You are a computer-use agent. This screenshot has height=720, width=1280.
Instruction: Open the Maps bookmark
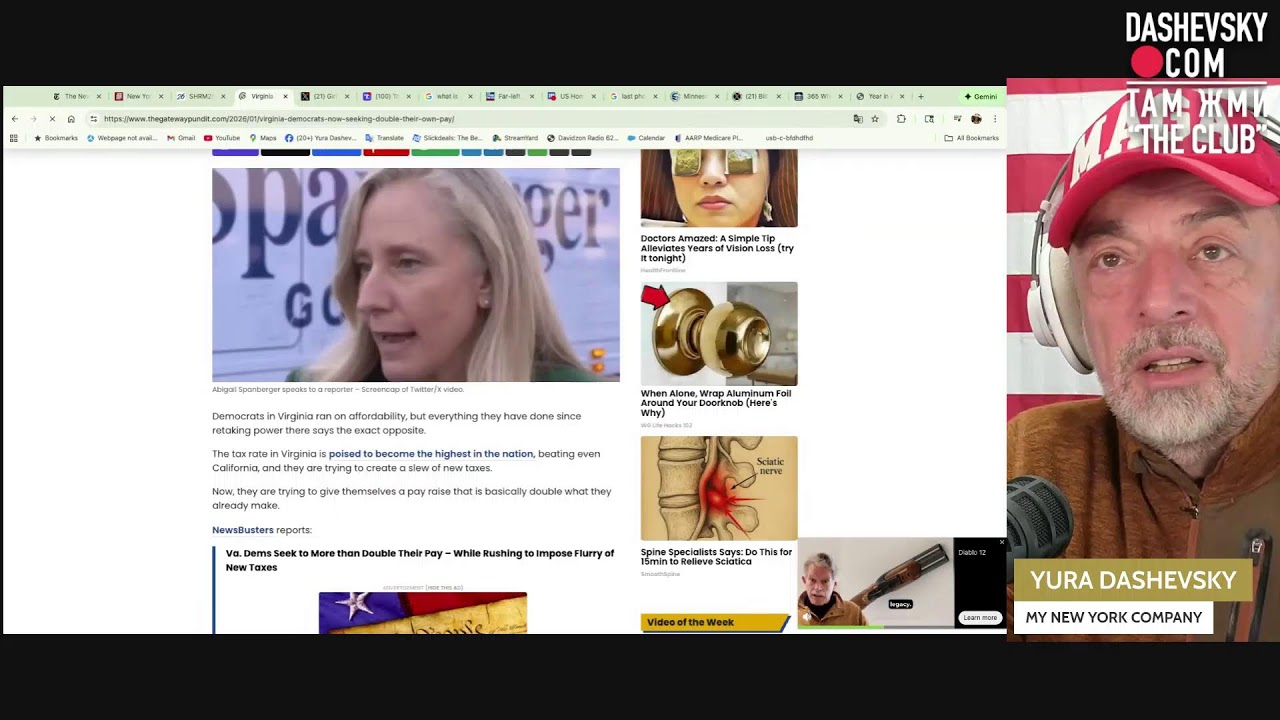tap(263, 138)
